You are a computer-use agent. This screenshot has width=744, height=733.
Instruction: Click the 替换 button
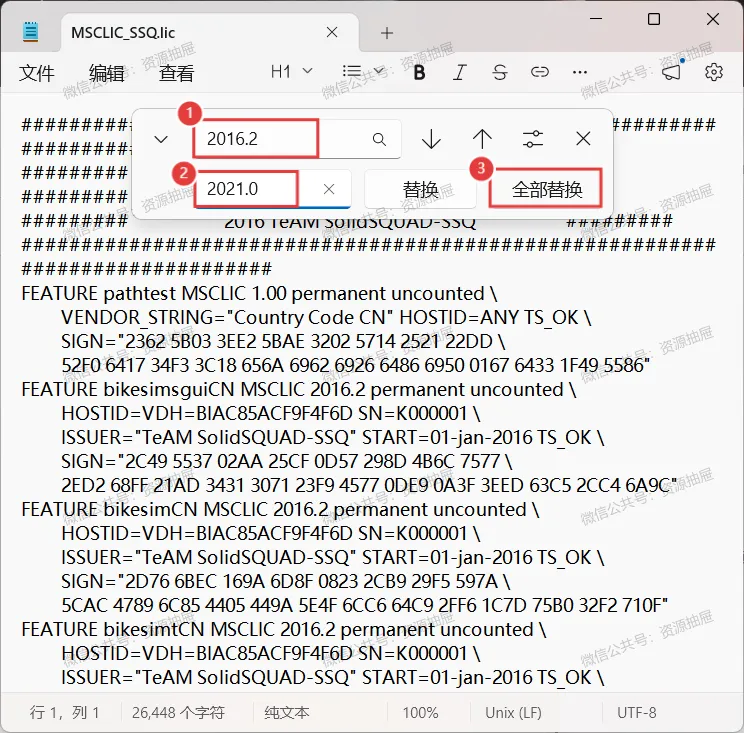(x=420, y=189)
